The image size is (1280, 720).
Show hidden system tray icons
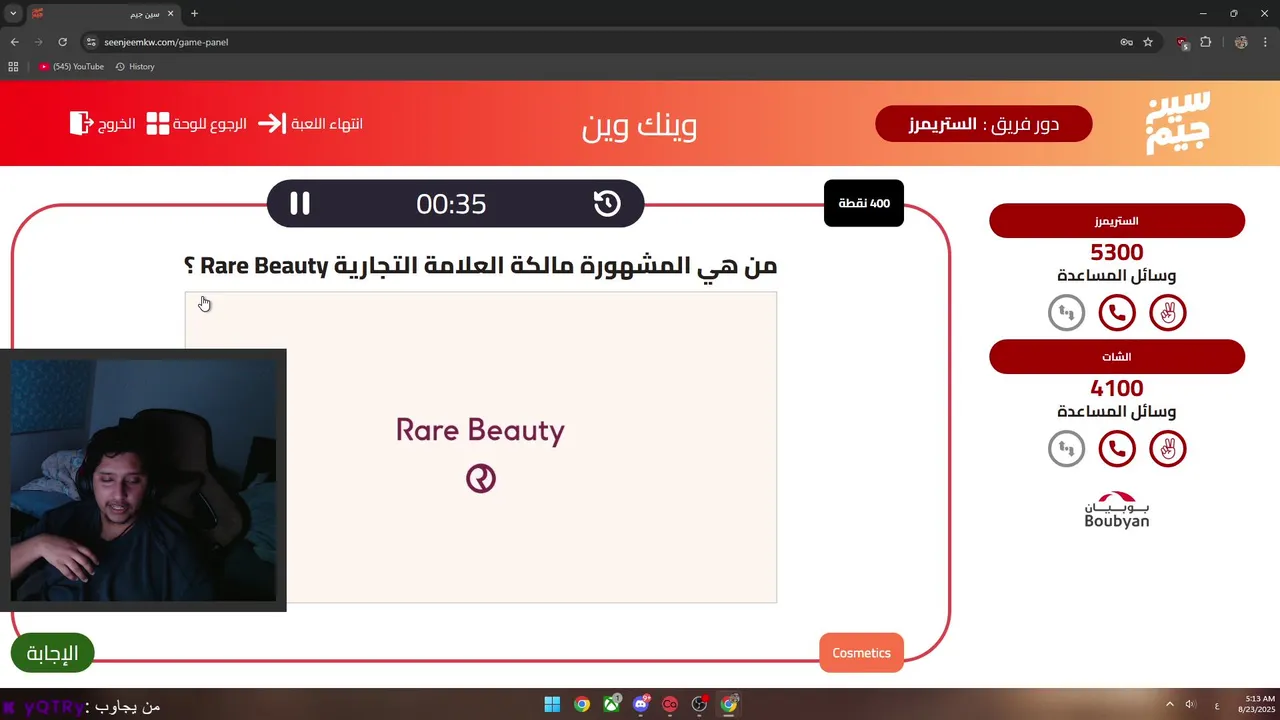1170,704
